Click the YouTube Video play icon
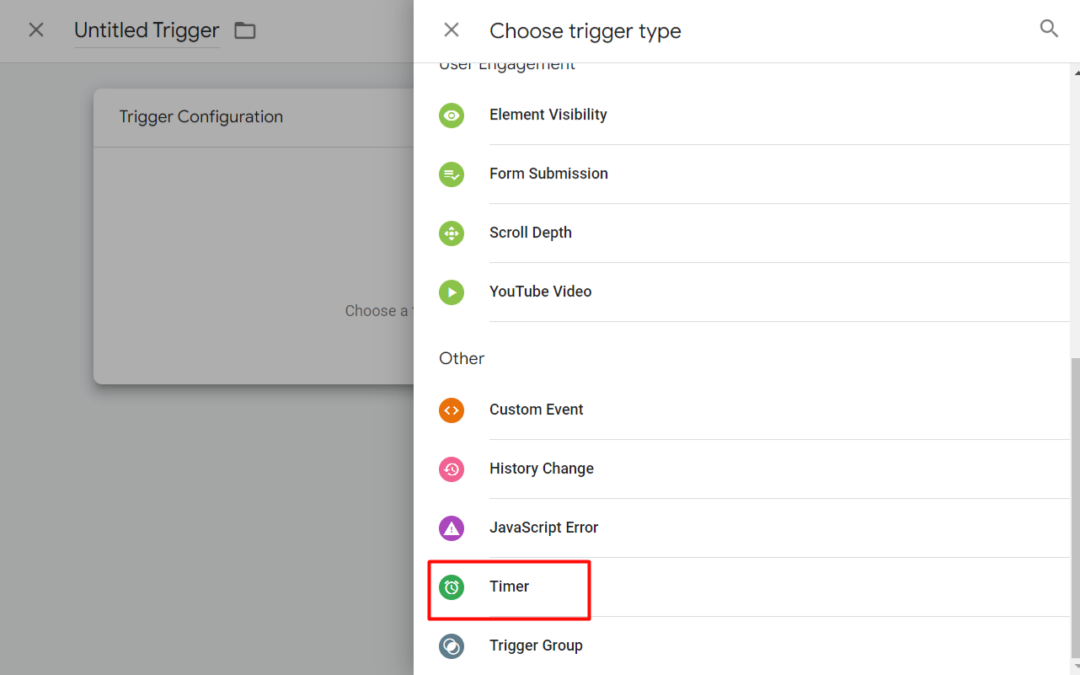This screenshot has height=675, width=1080. click(451, 292)
